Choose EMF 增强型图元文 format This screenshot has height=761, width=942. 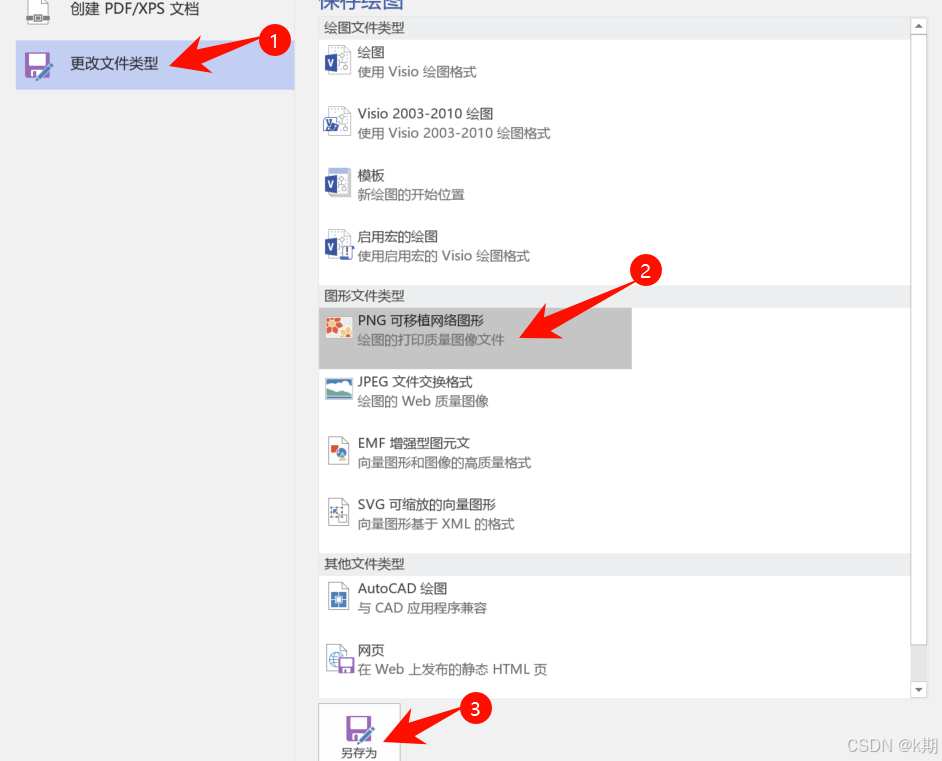413,443
